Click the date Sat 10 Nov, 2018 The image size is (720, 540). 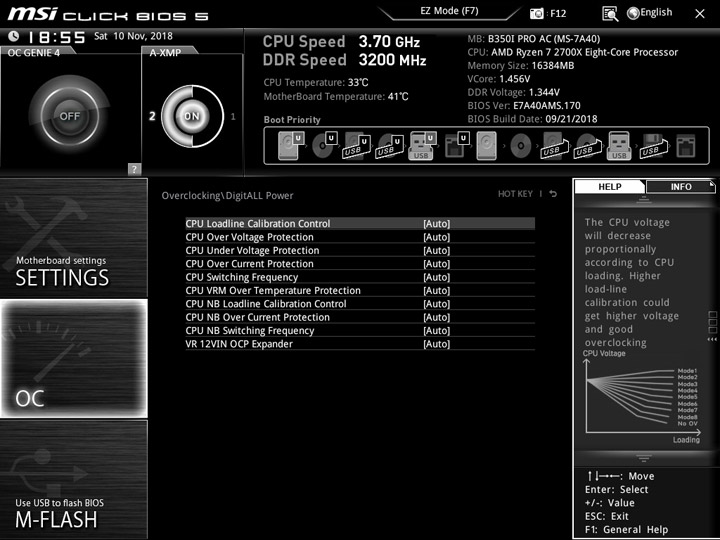[x=133, y=36]
